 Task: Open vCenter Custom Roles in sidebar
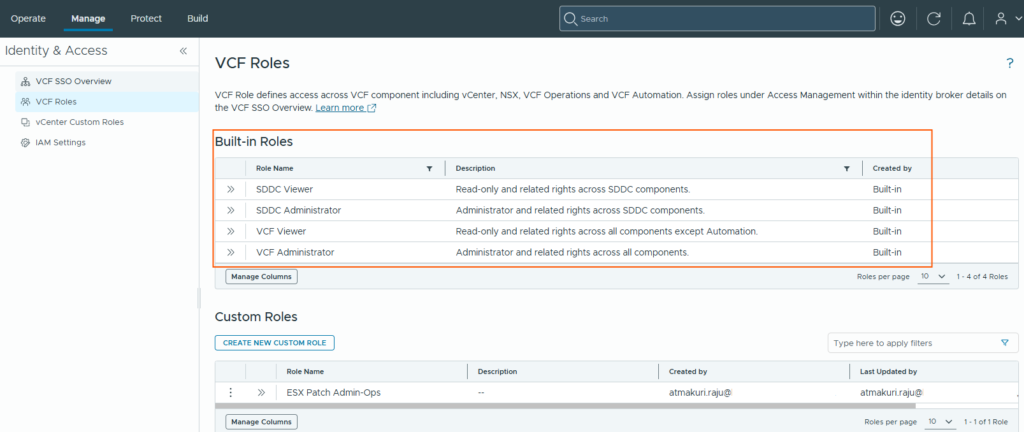point(107,122)
